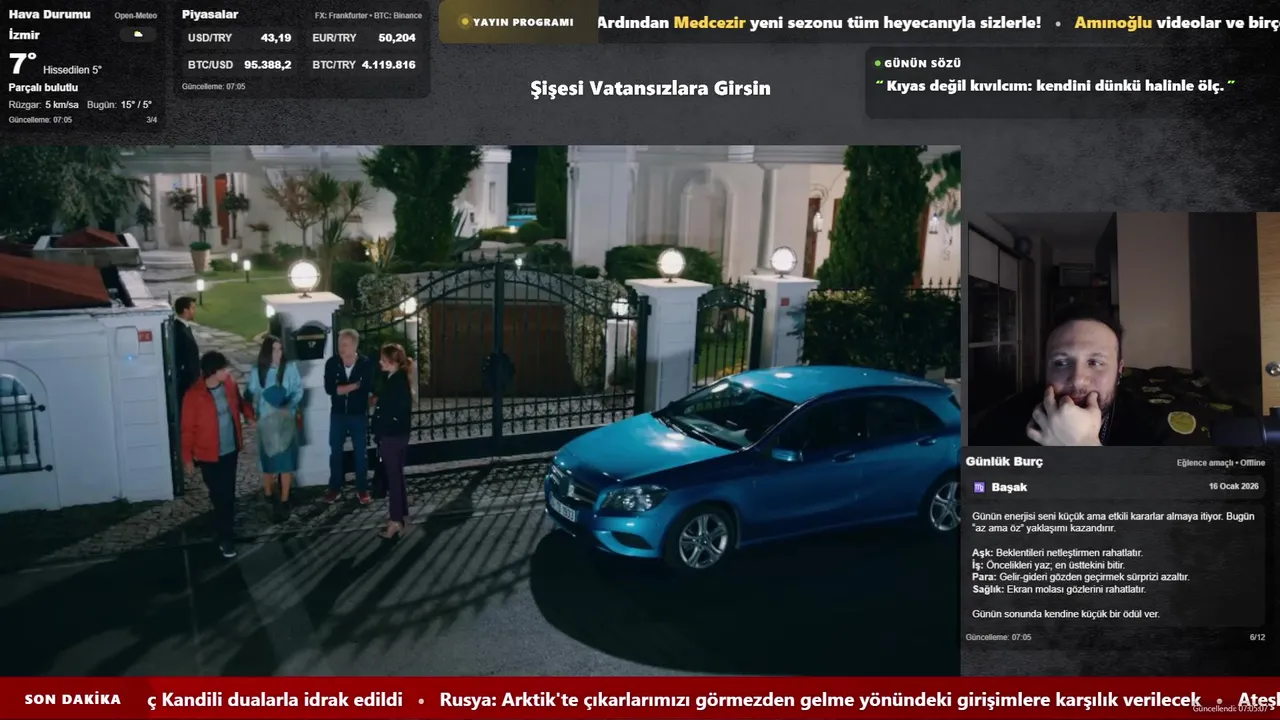Click the İzmir city name
The width and height of the screenshot is (1280, 720).
pos(24,35)
